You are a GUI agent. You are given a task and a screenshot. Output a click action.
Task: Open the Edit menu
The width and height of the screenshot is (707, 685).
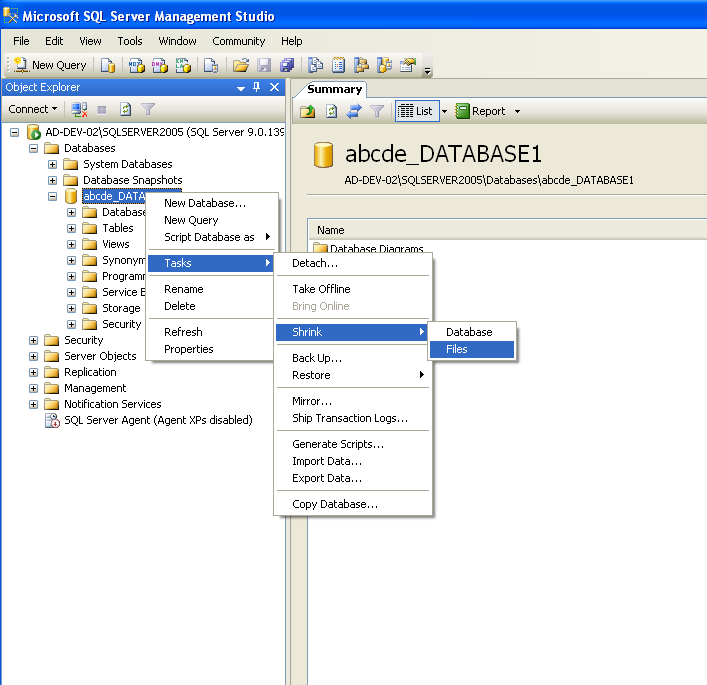pos(54,41)
